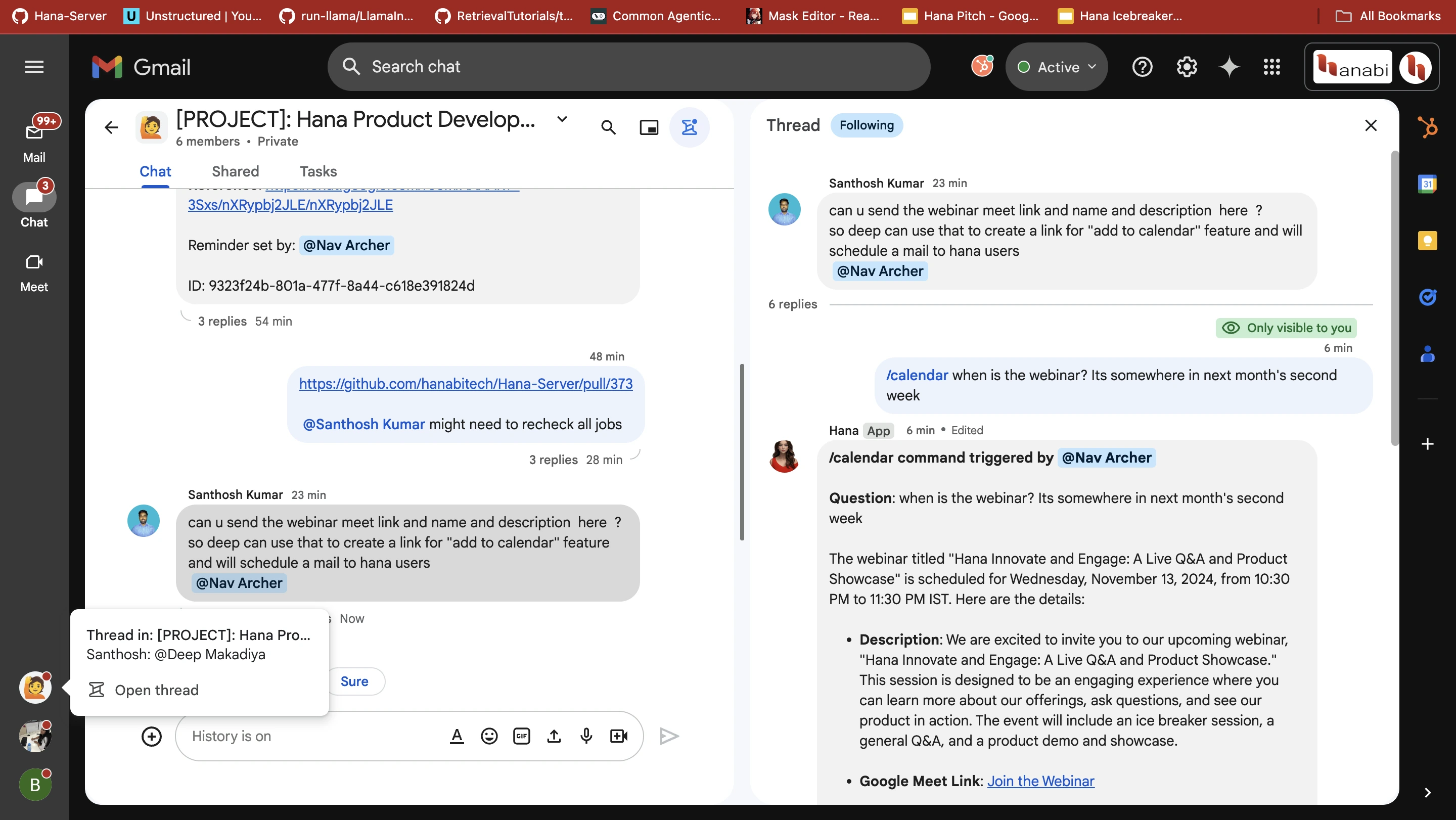Open the emoji picker
The image size is (1456, 820).
(489, 736)
